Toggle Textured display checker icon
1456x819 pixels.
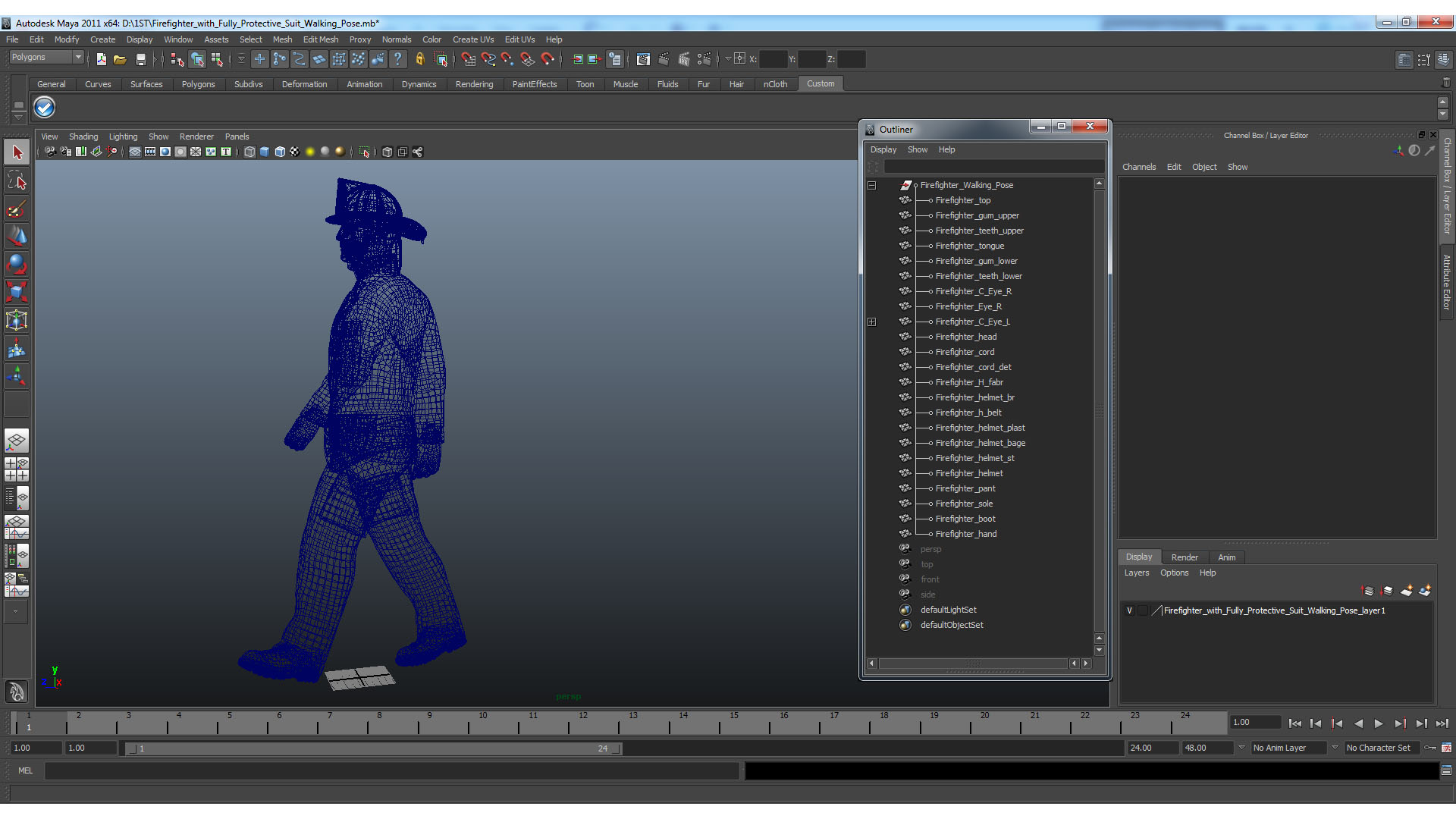(x=294, y=152)
